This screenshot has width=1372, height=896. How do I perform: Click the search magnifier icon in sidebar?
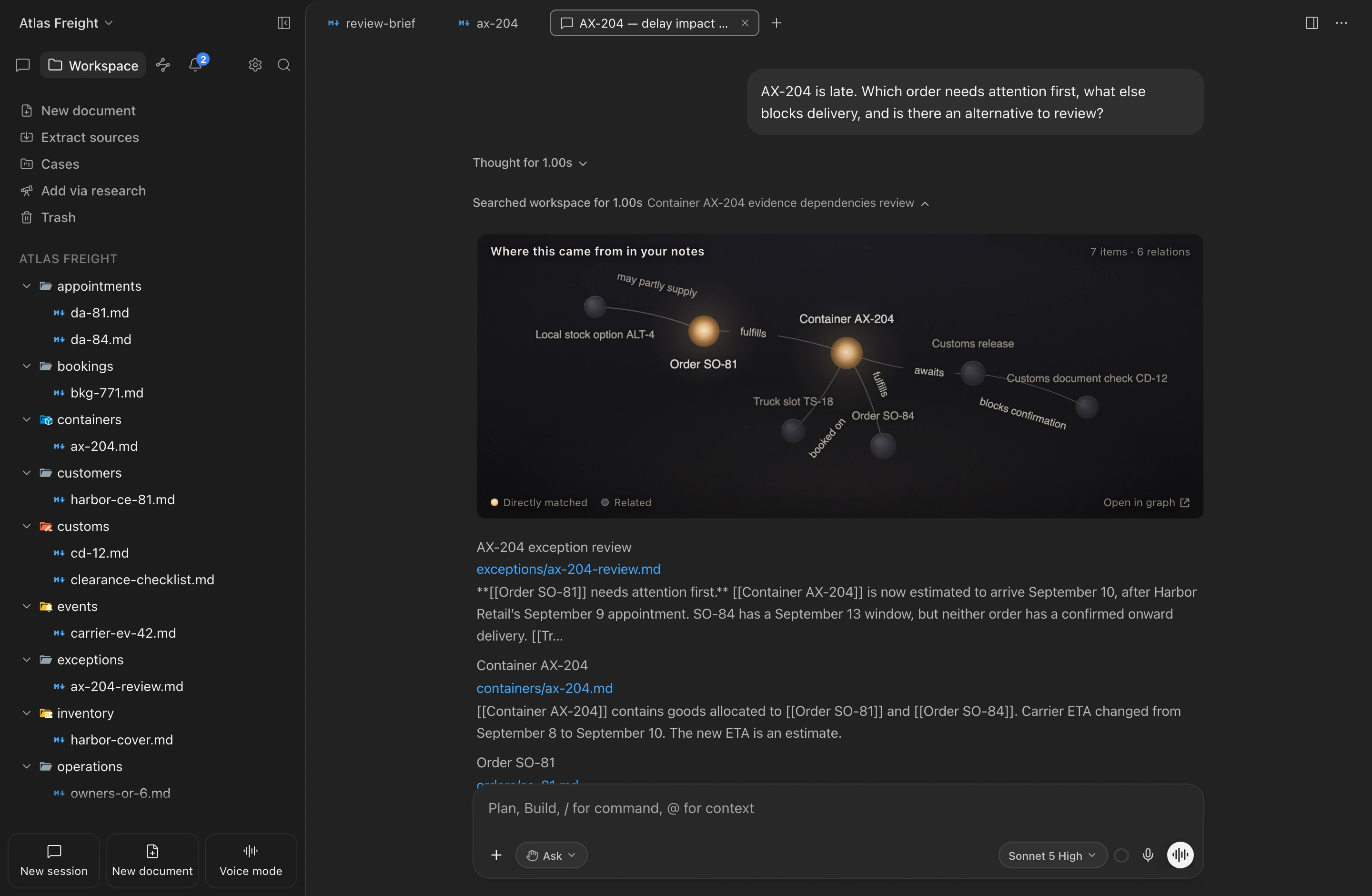point(283,65)
